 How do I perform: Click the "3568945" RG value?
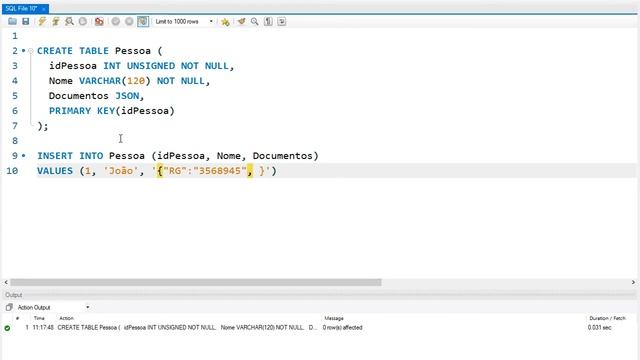[x=220, y=171]
